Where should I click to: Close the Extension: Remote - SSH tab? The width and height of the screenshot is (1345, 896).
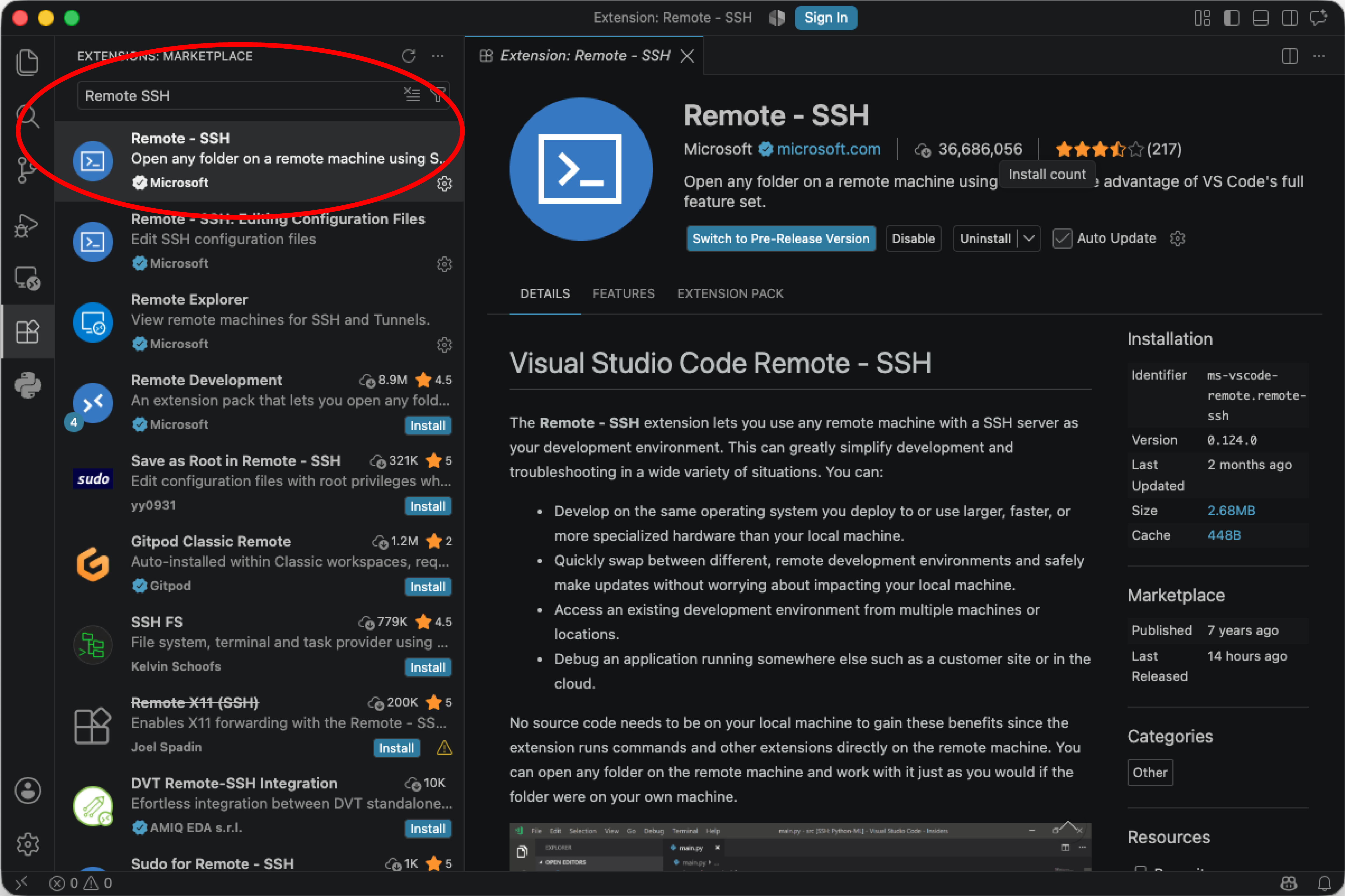pyautogui.click(x=687, y=56)
